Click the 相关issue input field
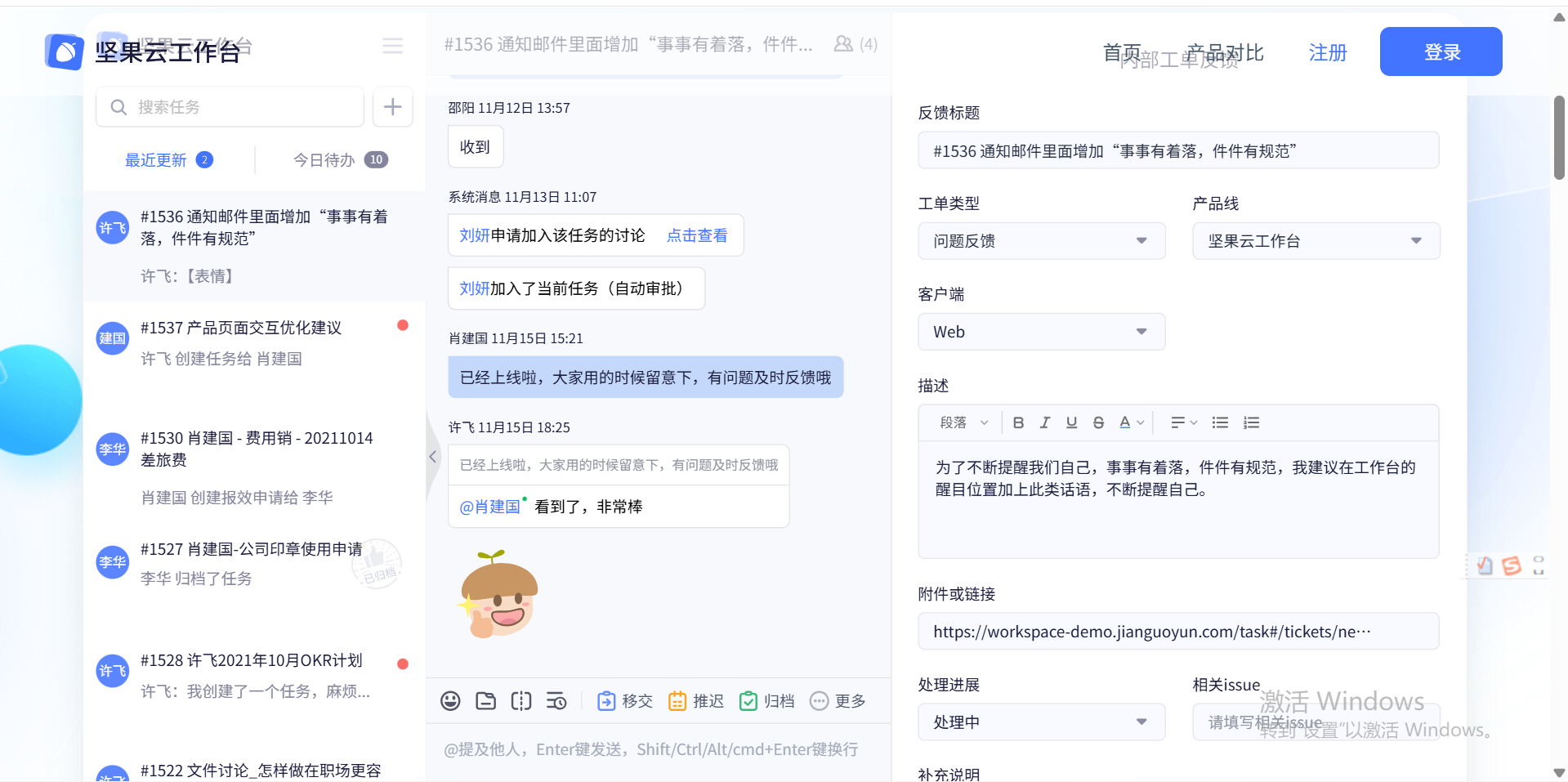1568x782 pixels. point(1316,722)
